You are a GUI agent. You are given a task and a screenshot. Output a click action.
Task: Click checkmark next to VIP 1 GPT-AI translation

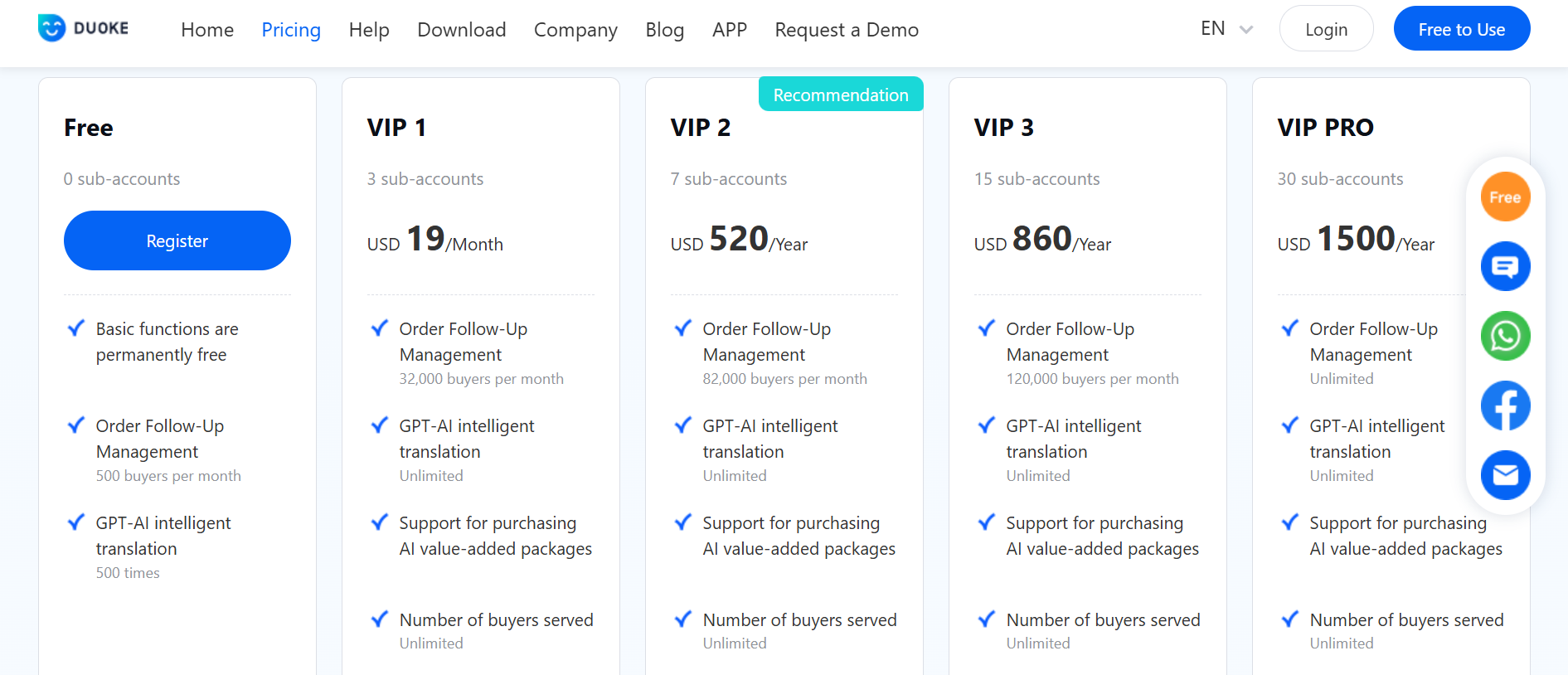point(379,425)
